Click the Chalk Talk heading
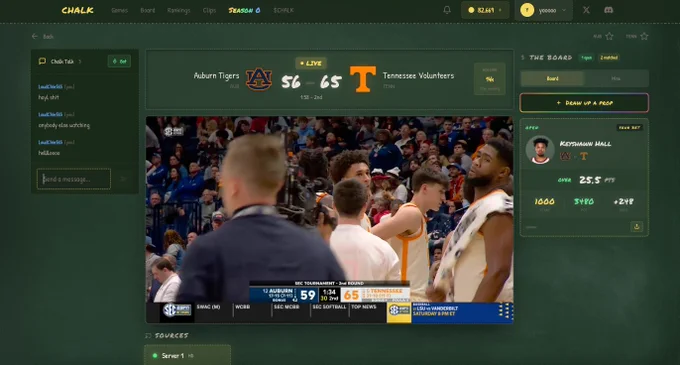The image size is (680, 365). pos(62,62)
